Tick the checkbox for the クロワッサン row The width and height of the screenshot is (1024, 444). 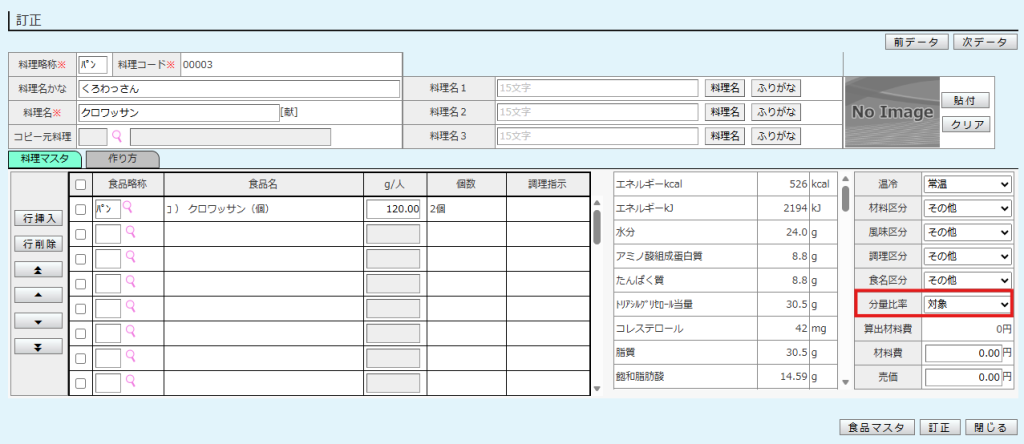click(x=81, y=209)
